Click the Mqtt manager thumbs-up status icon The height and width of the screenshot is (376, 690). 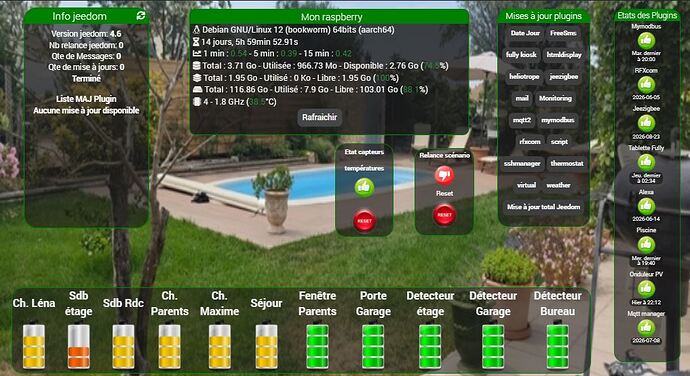point(646,328)
